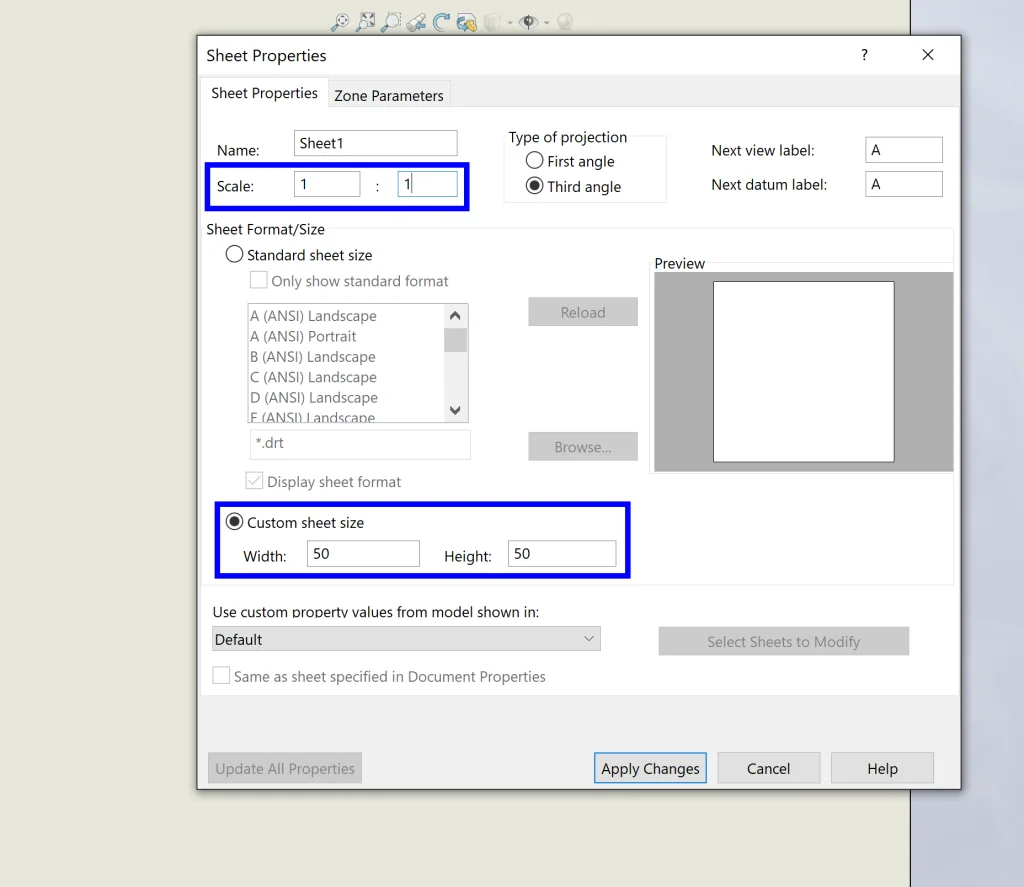Open the Hide/Show Items dropdown arrow

(x=547, y=23)
